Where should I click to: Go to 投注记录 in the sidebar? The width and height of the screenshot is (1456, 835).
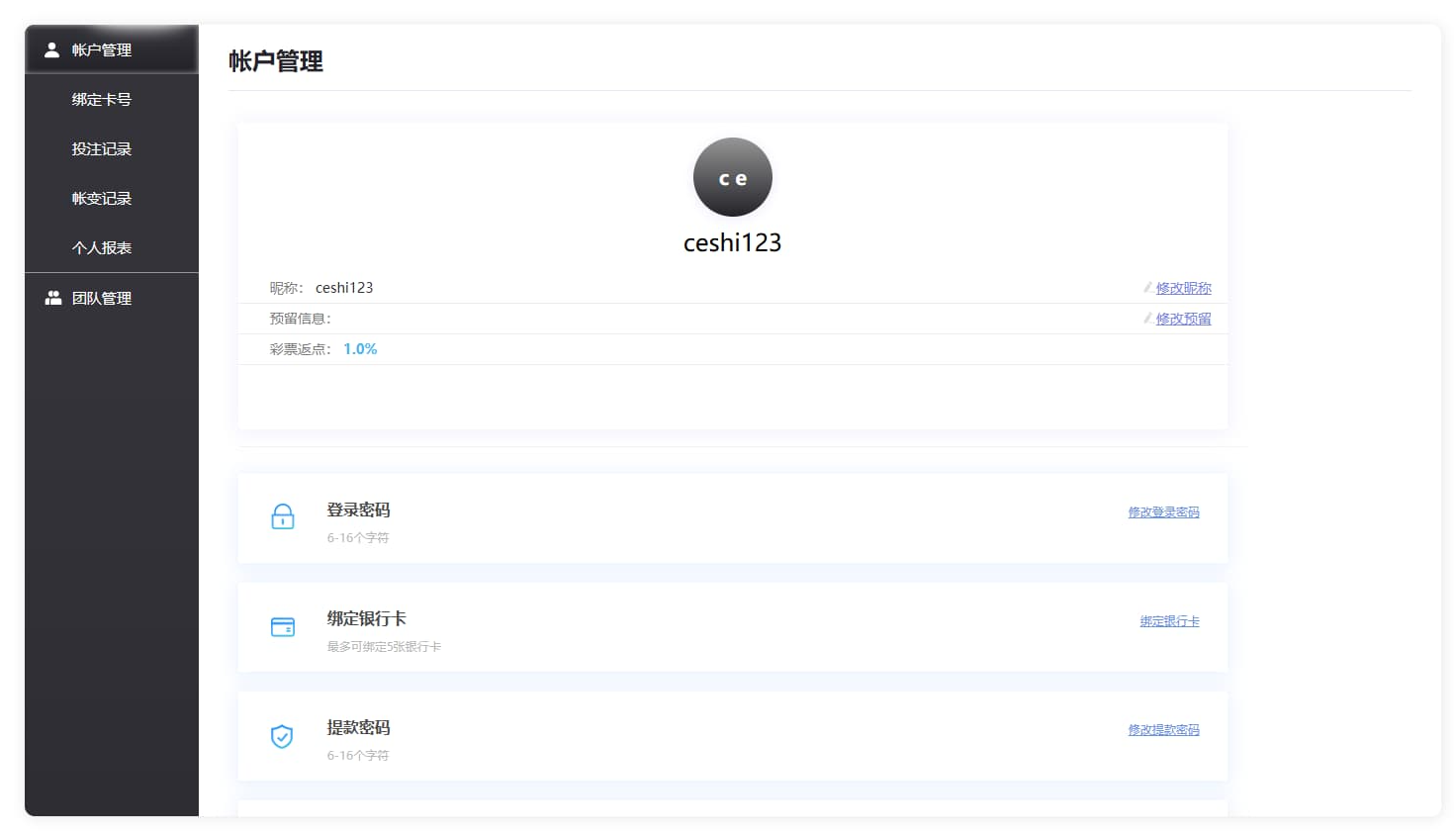[101, 148]
